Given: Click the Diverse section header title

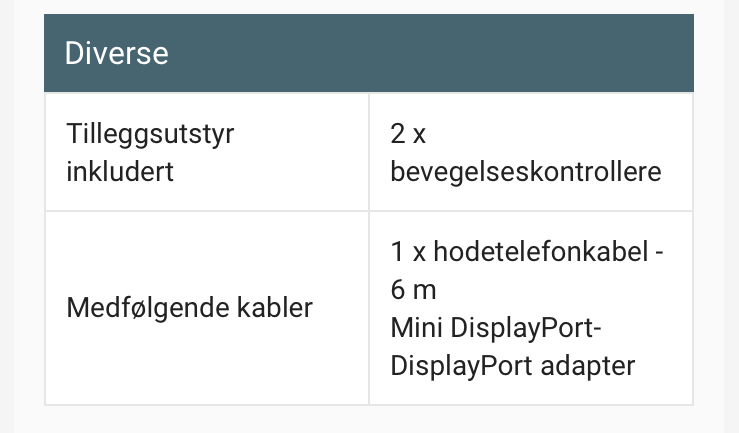Looking at the screenshot, I should [x=116, y=53].
